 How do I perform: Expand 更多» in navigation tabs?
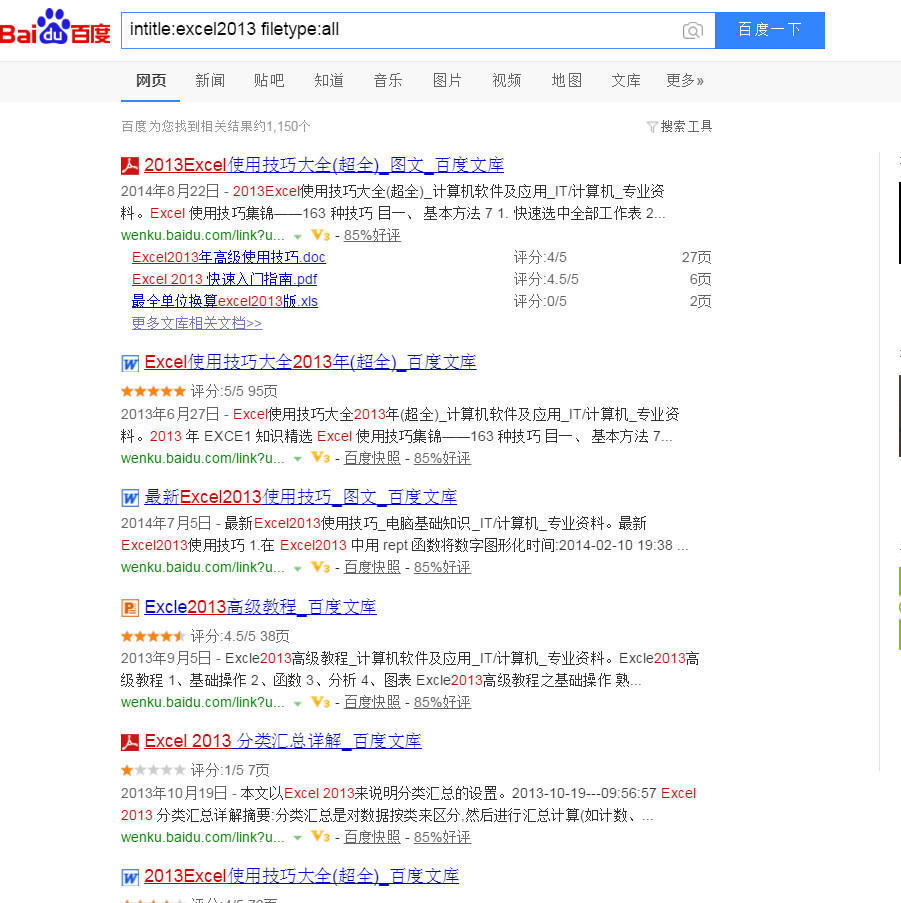(685, 81)
